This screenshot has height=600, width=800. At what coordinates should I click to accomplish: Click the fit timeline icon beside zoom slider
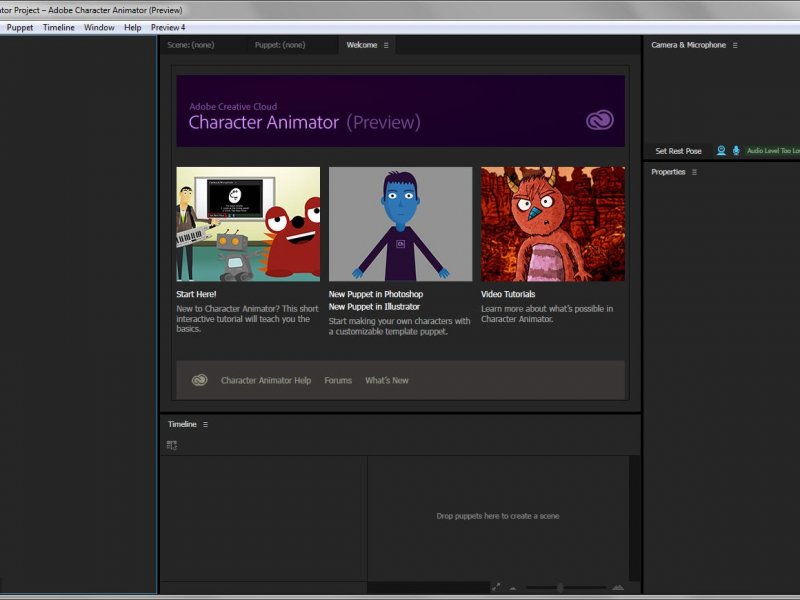pyautogui.click(x=495, y=587)
